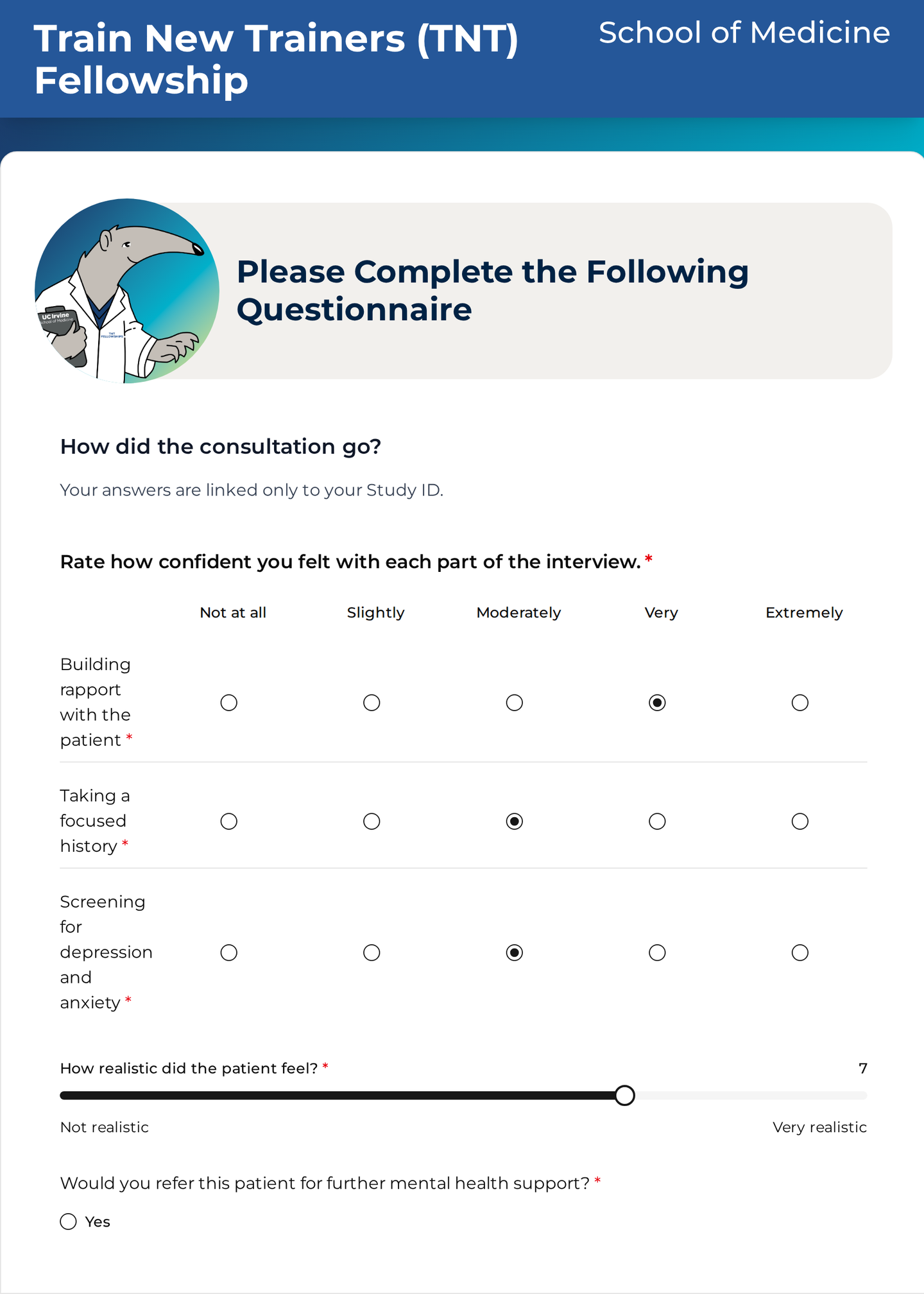The width and height of the screenshot is (924, 1294).
Task: Click the School of Medicine header text
Action: (x=744, y=33)
